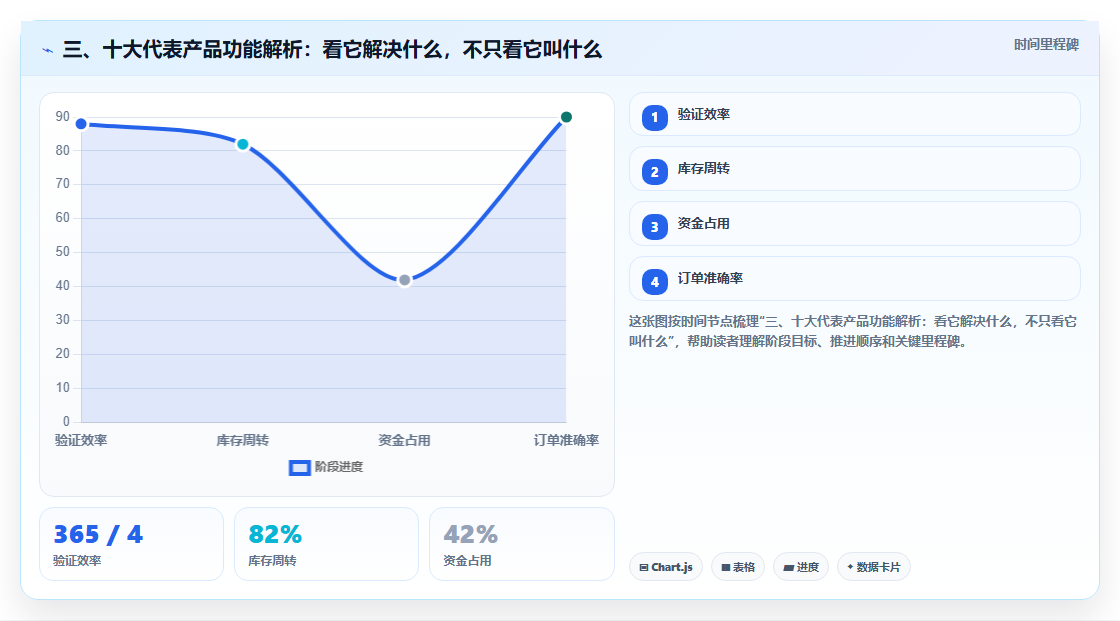Screen dimensions: 1120x621
Task: Click the number 4 badge for 订单准确率
Action: 654,282
